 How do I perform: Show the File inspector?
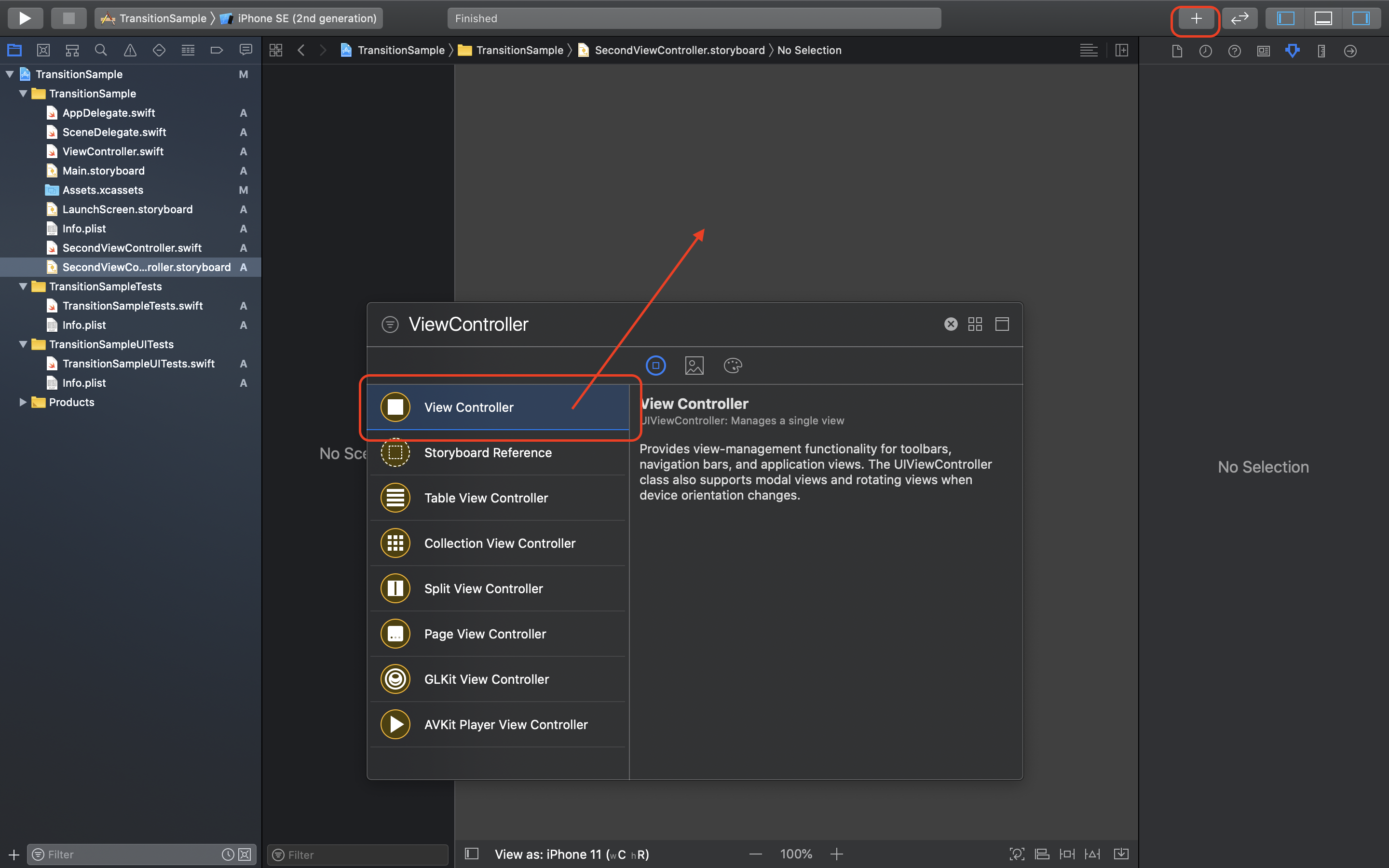(x=1177, y=51)
